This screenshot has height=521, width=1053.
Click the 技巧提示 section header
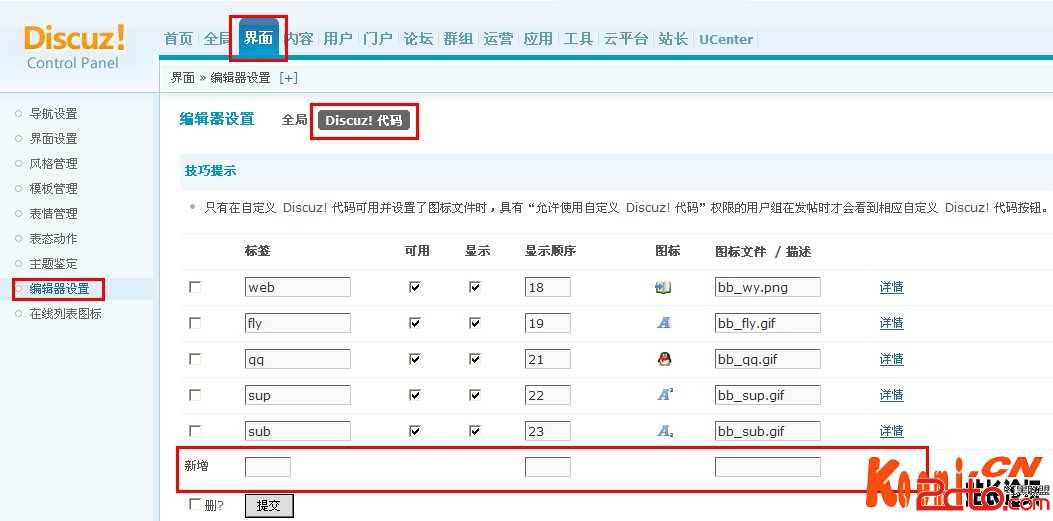click(210, 171)
